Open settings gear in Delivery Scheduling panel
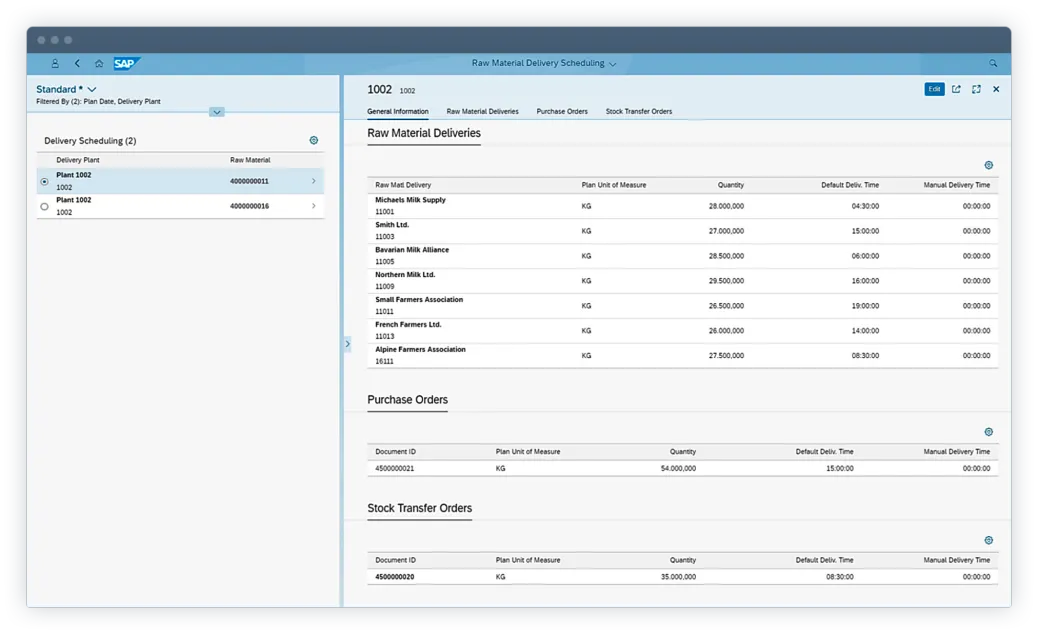 pos(313,140)
